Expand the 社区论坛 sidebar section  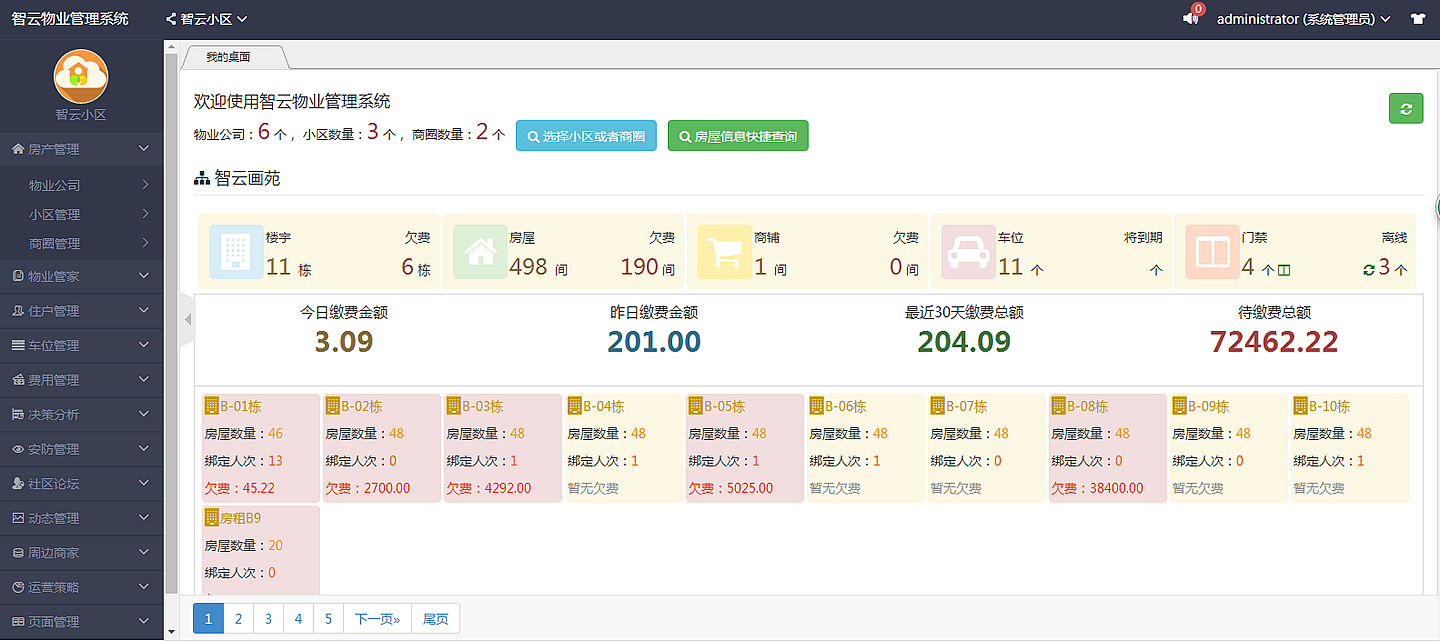[x=81, y=484]
